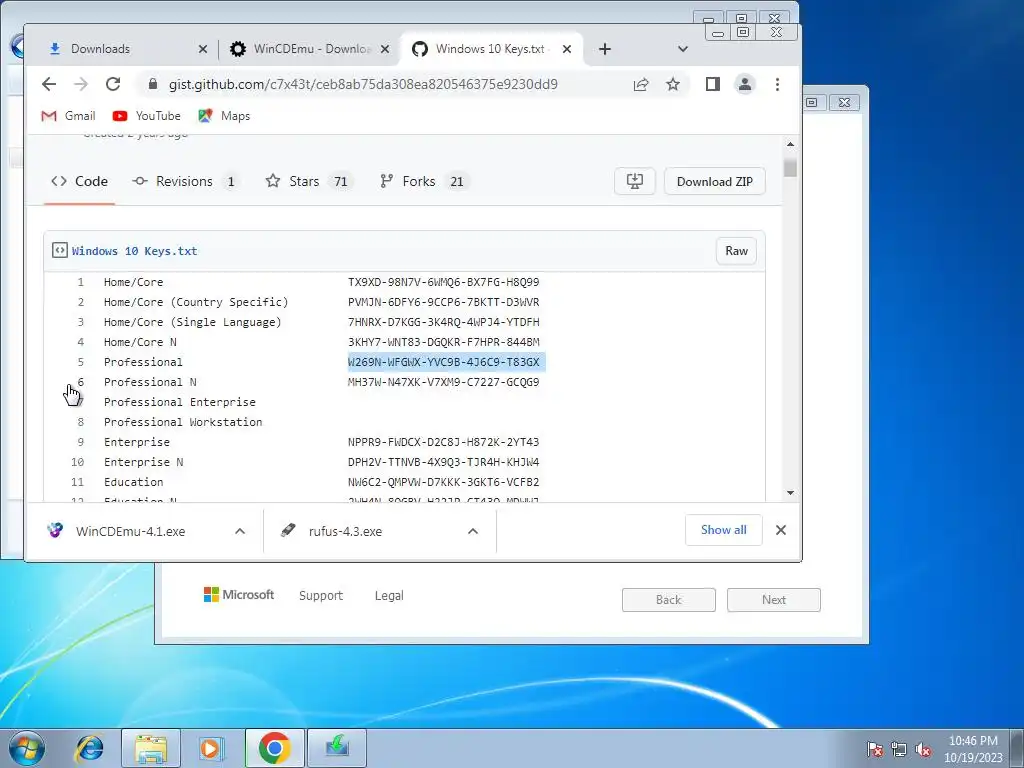Screen dimensions: 1024x768
Task: Open the Windows Start menu
Action: [x=27, y=748]
